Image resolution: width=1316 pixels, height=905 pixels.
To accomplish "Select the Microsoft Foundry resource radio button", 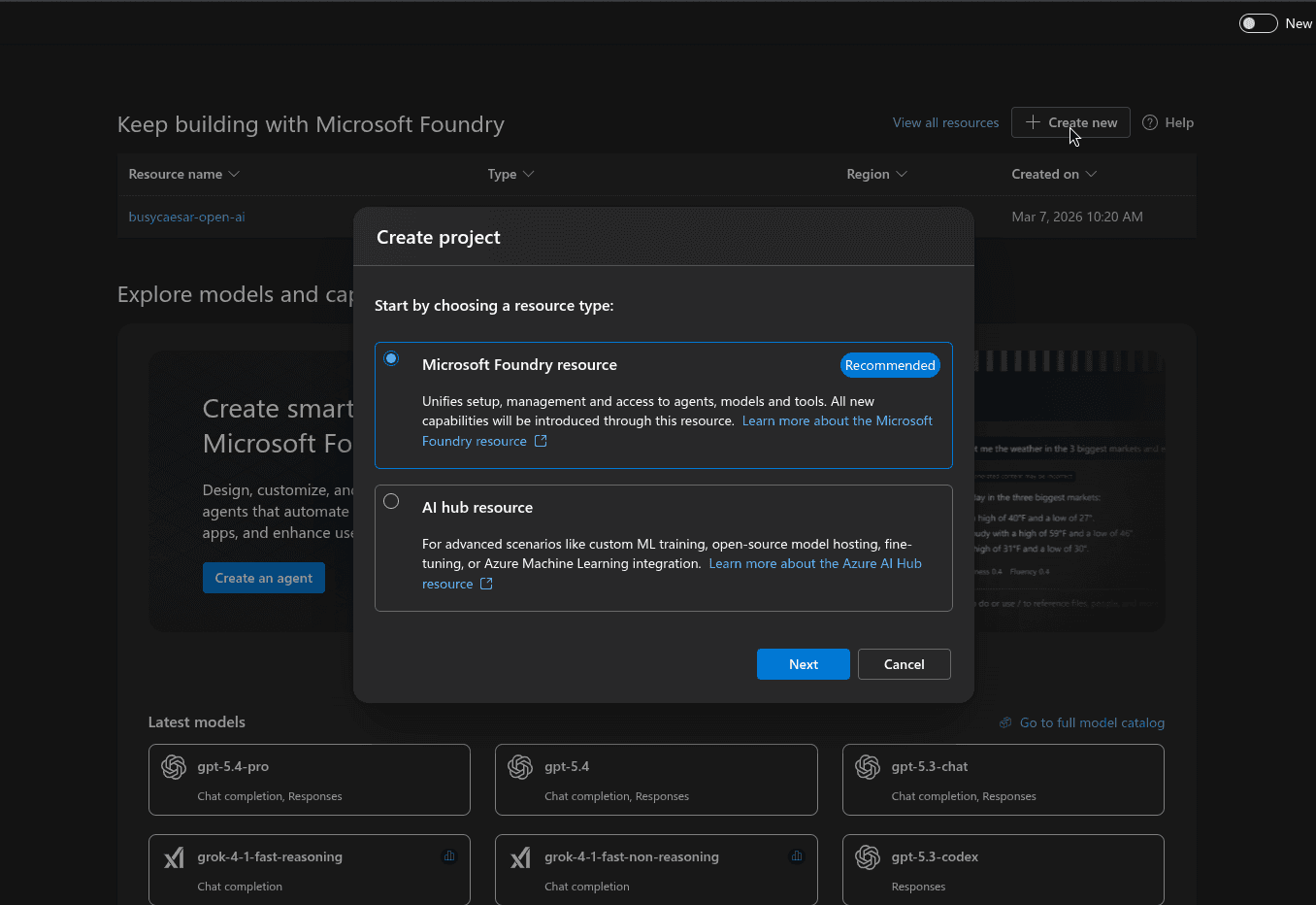I will [x=391, y=358].
